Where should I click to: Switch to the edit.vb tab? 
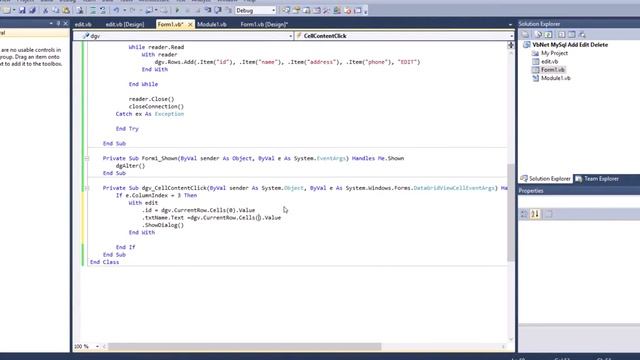pyautogui.click(x=83, y=24)
